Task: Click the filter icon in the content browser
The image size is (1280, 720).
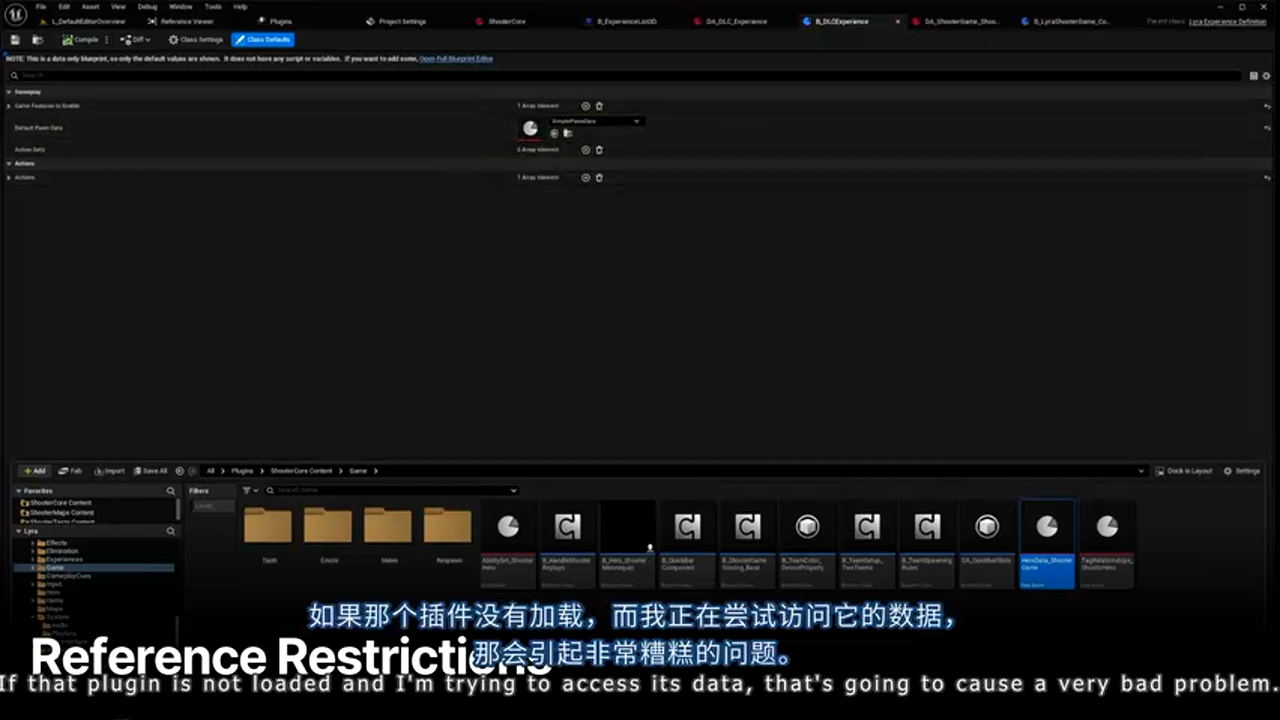Action: click(x=247, y=491)
